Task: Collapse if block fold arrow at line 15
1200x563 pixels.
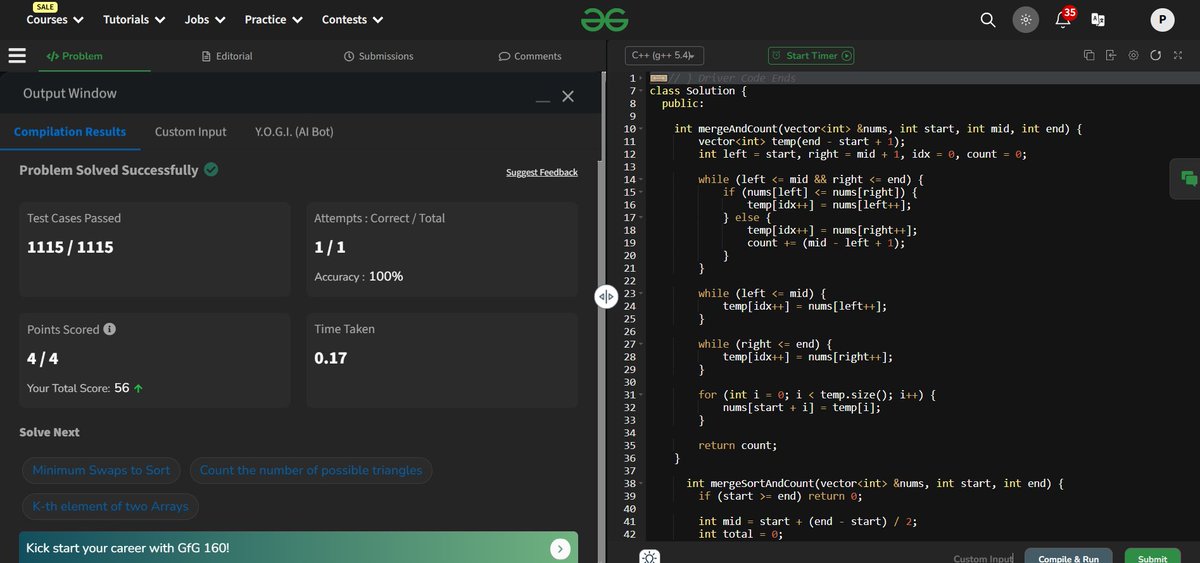Action: pos(641,192)
